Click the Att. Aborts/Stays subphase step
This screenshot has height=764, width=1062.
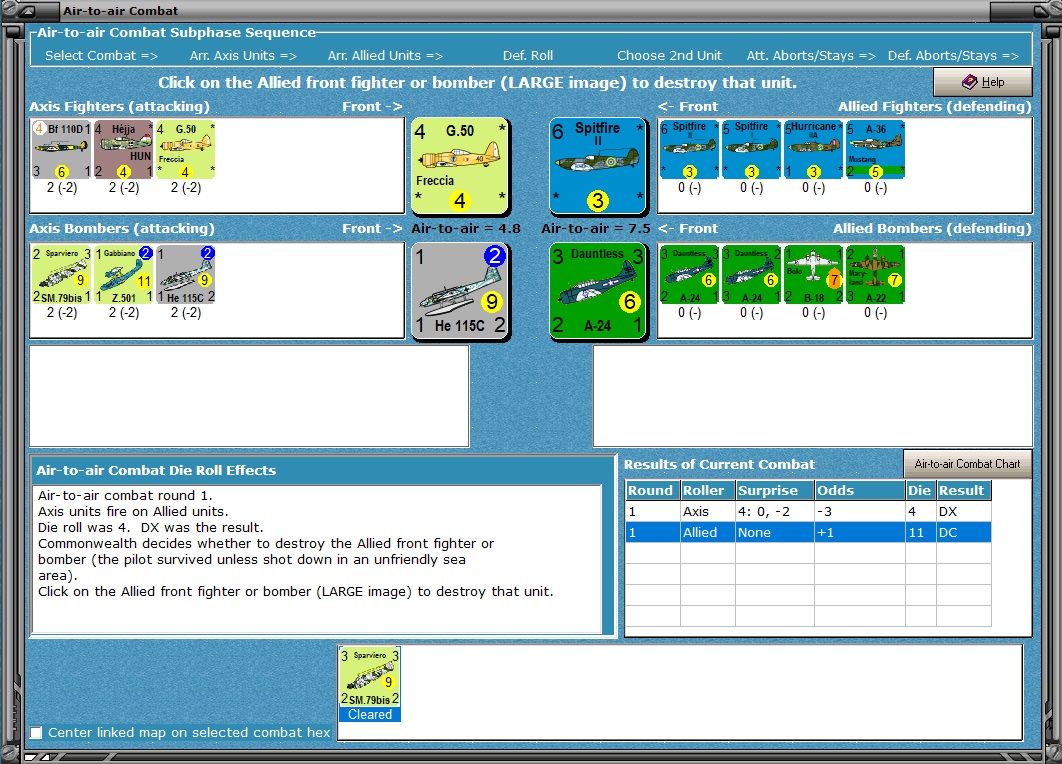(x=811, y=56)
